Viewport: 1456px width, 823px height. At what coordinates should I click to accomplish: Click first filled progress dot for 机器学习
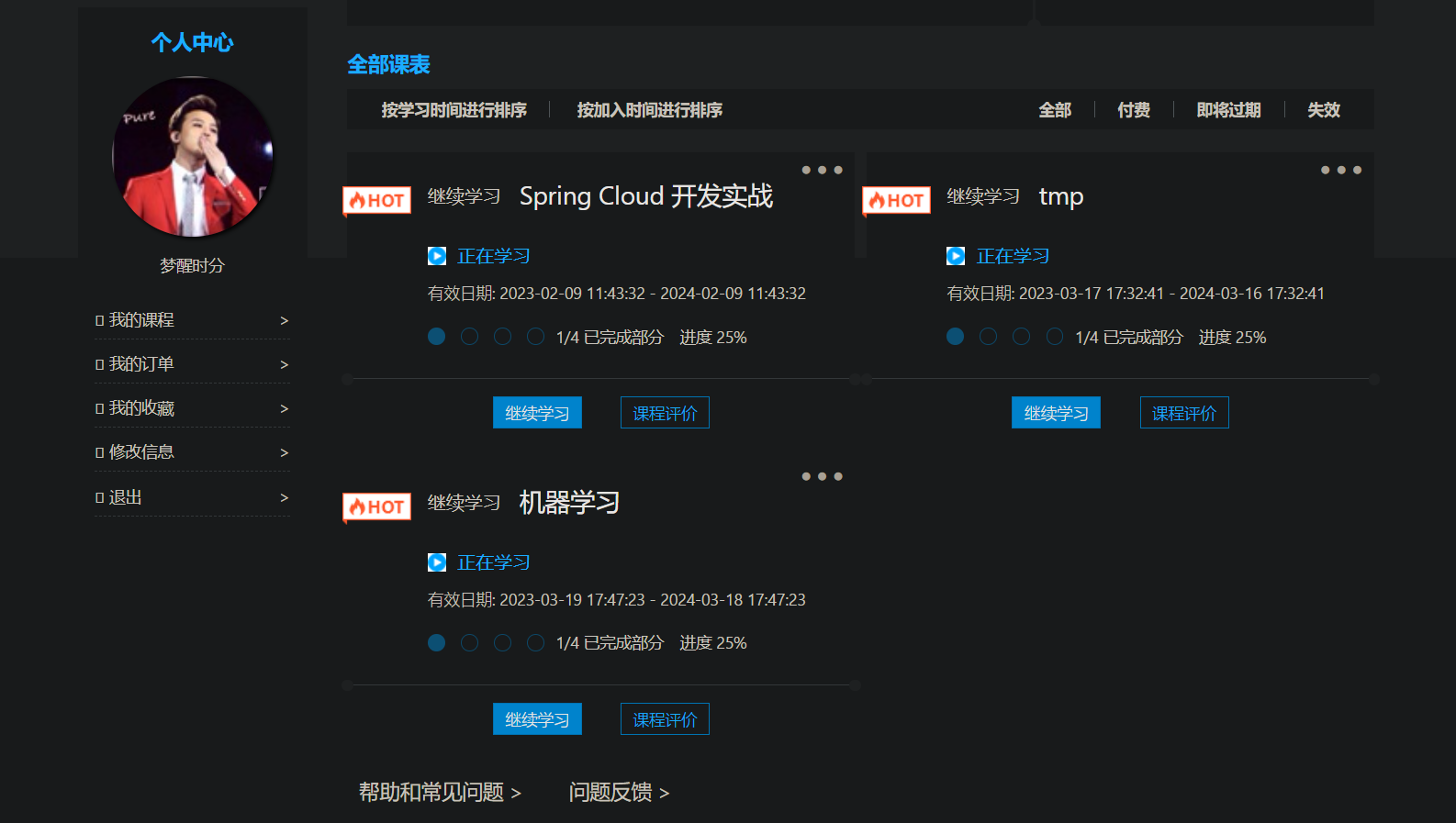click(437, 643)
